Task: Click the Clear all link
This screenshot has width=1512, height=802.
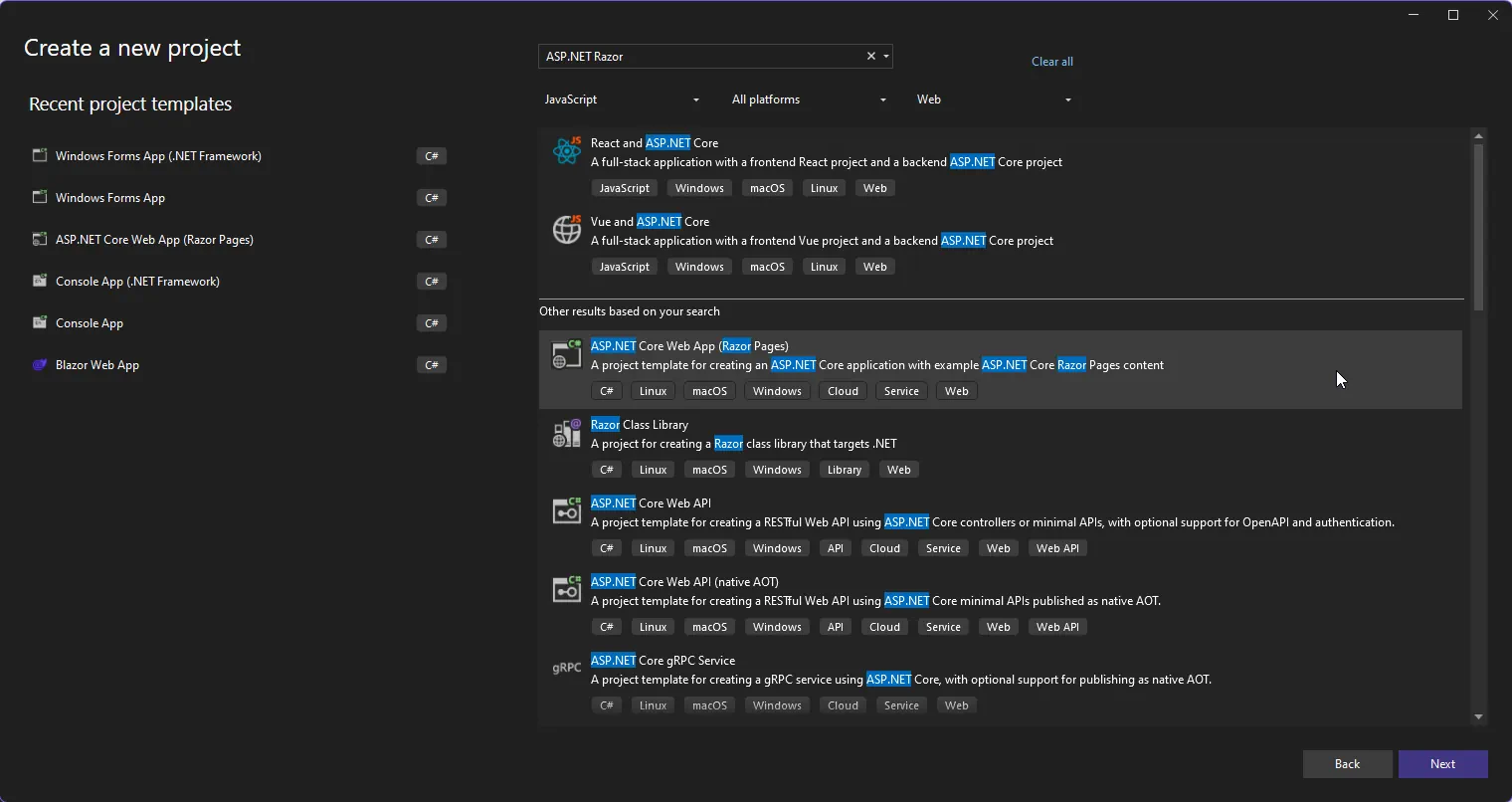Action: 1051,62
